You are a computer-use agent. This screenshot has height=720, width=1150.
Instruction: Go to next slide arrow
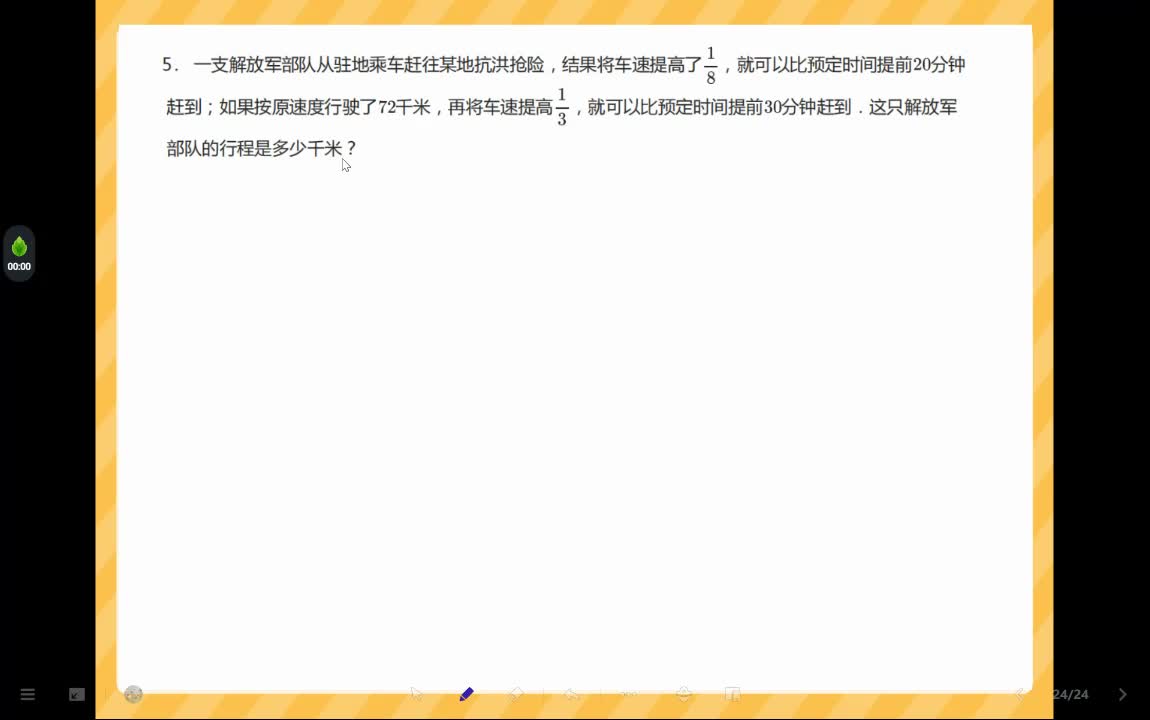pyautogui.click(x=1123, y=694)
